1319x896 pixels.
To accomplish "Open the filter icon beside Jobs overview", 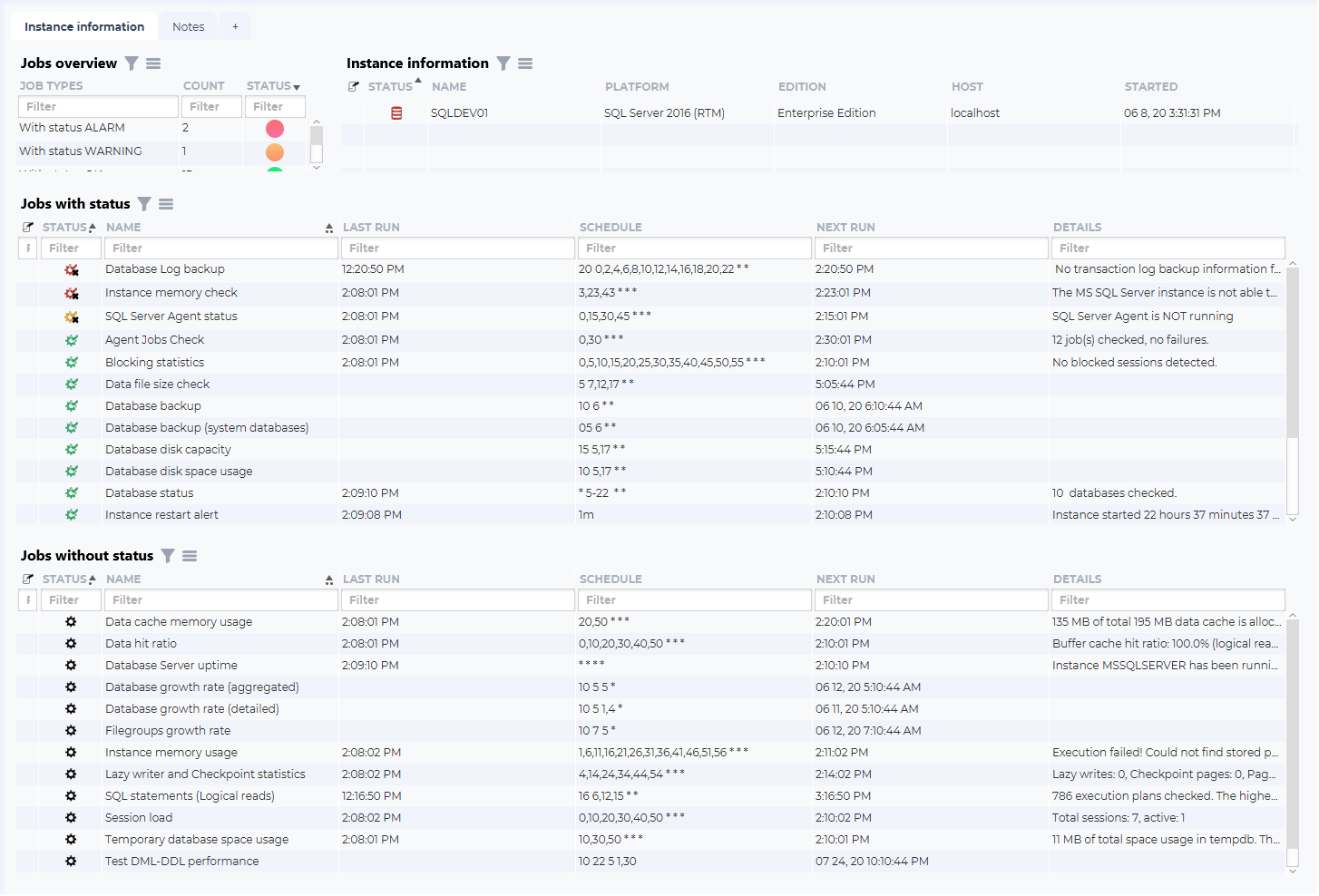I will (132, 63).
